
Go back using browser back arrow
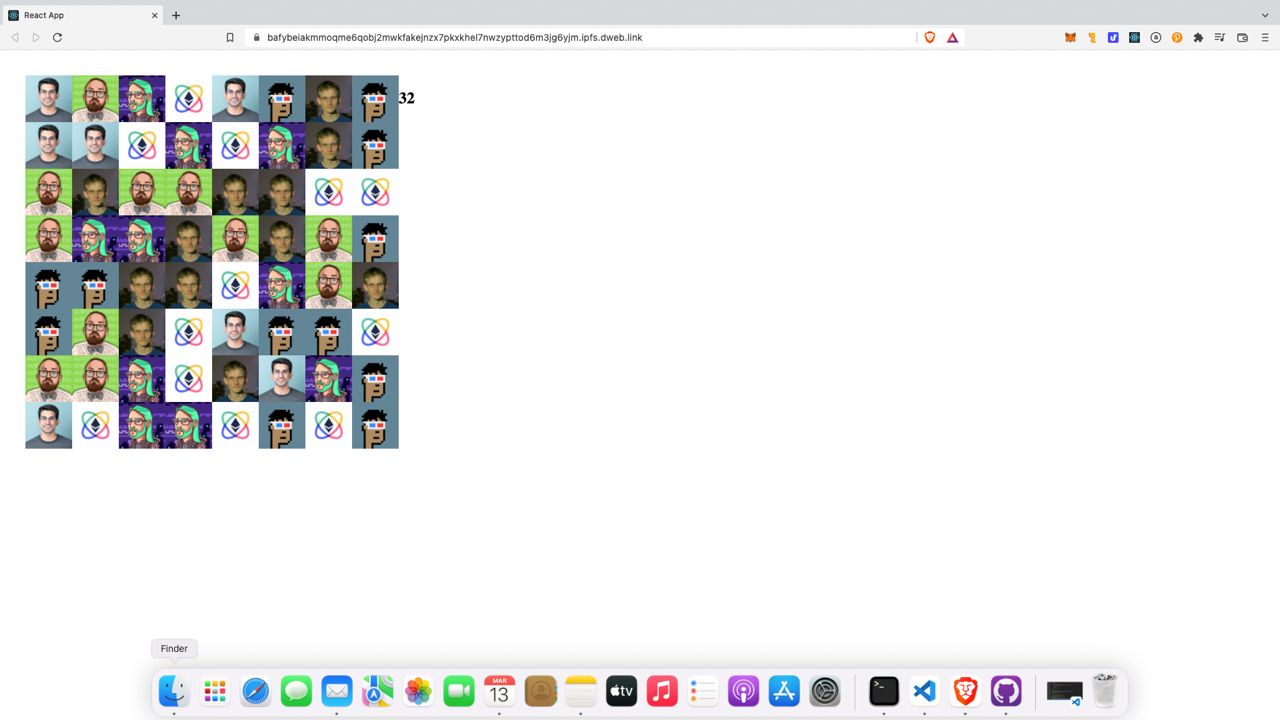(15, 37)
